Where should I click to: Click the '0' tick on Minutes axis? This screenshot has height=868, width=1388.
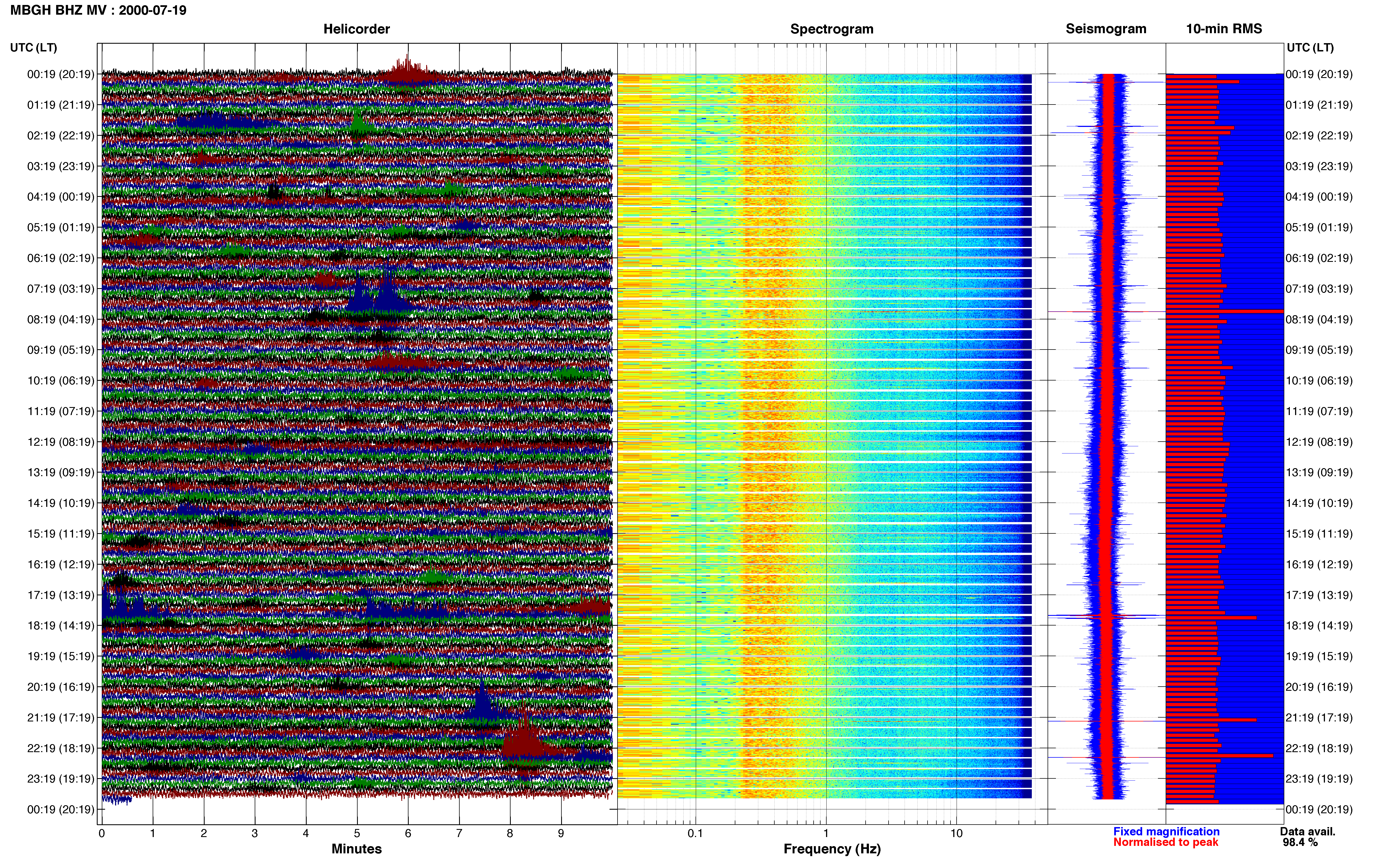click(x=101, y=833)
